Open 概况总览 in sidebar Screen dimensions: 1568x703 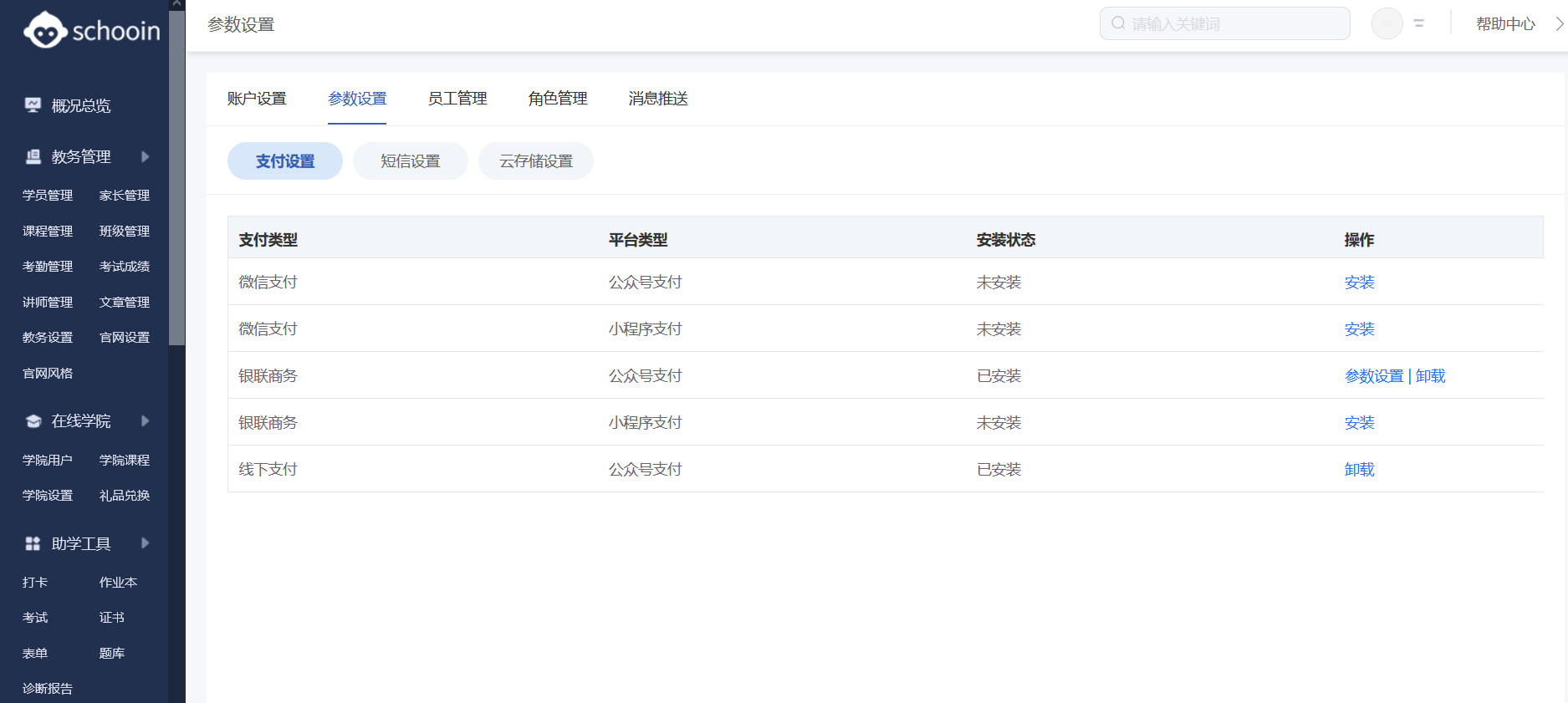[x=80, y=106]
